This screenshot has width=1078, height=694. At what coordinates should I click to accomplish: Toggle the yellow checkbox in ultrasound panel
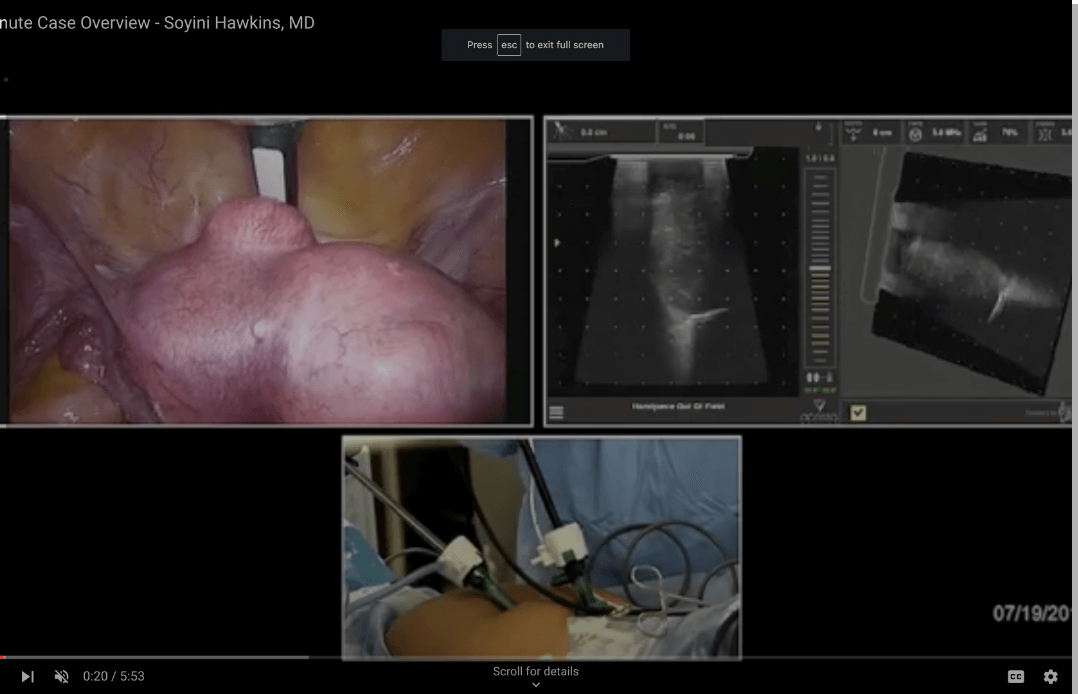pyautogui.click(x=857, y=412)
